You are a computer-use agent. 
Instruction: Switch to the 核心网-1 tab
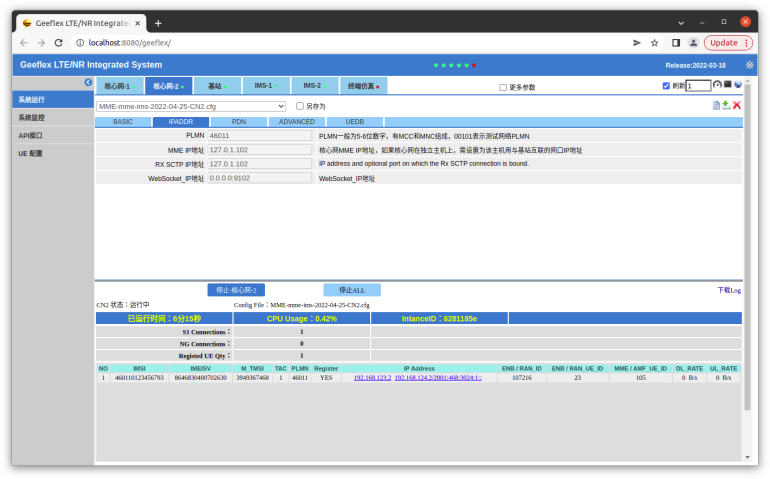point(119,86)
